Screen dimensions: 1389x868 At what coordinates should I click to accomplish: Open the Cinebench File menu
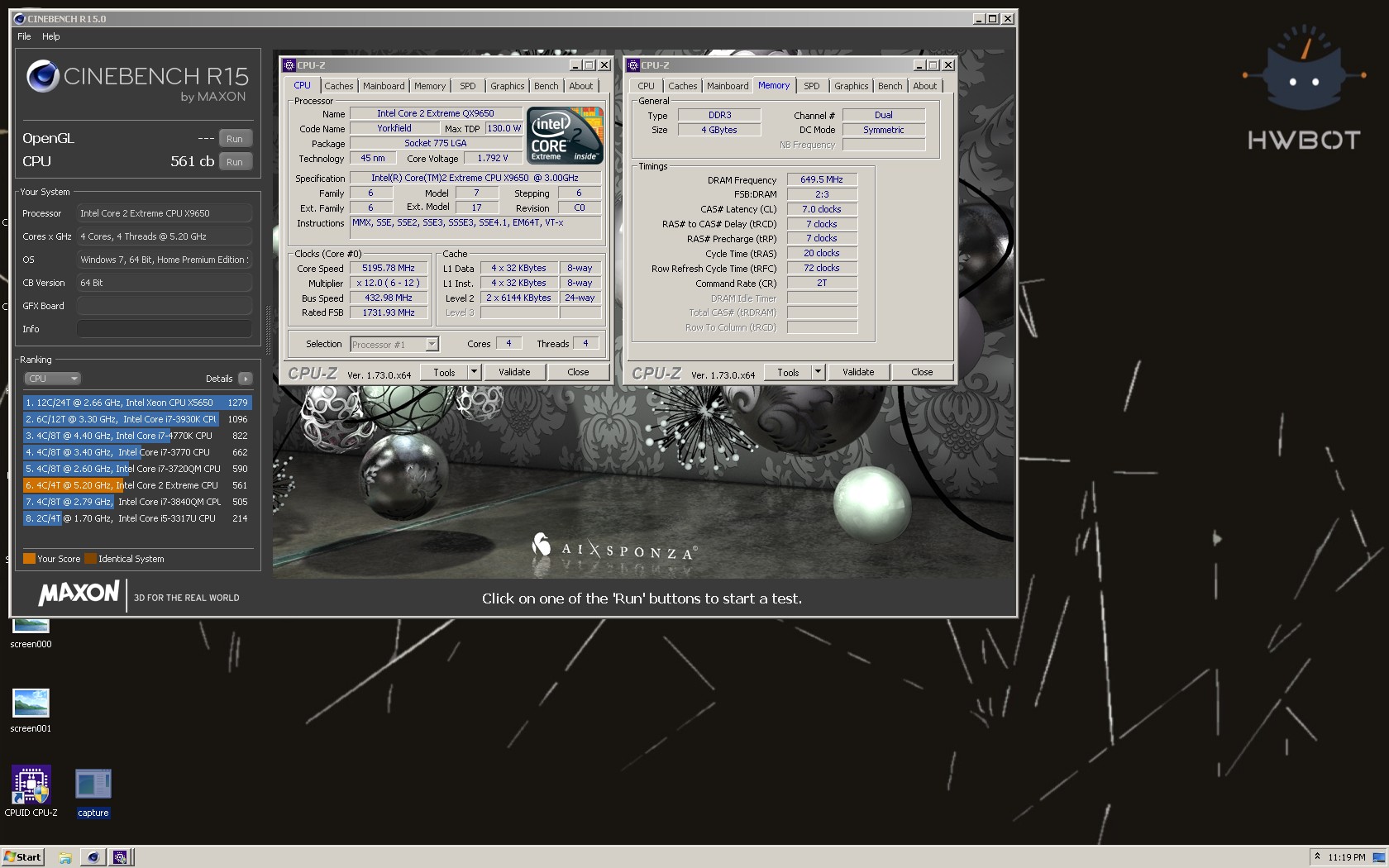(24, 36)
